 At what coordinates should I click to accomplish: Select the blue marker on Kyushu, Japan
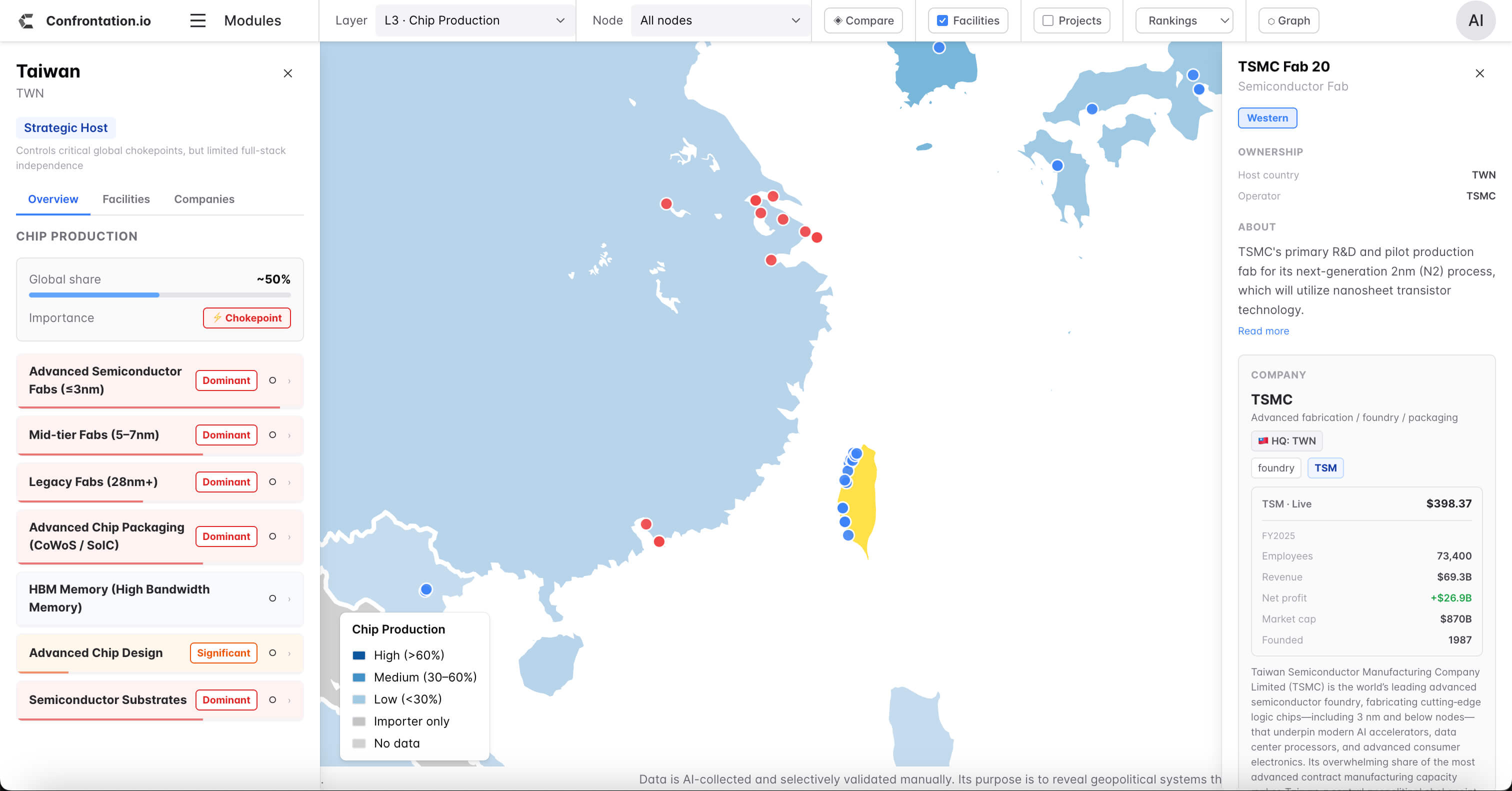(x=1057, y=165)
